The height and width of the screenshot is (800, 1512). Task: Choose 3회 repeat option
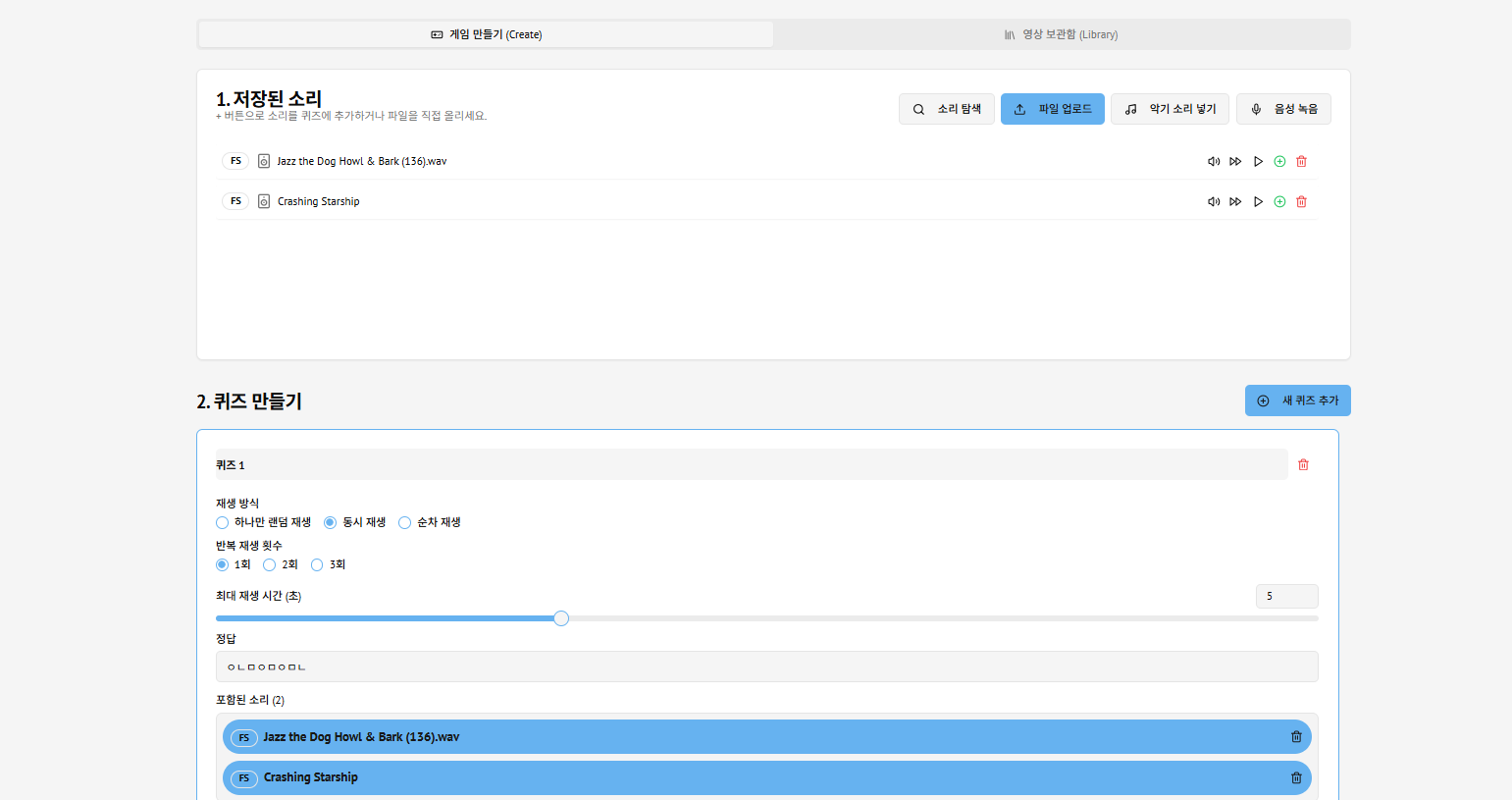tap(317, 564)
